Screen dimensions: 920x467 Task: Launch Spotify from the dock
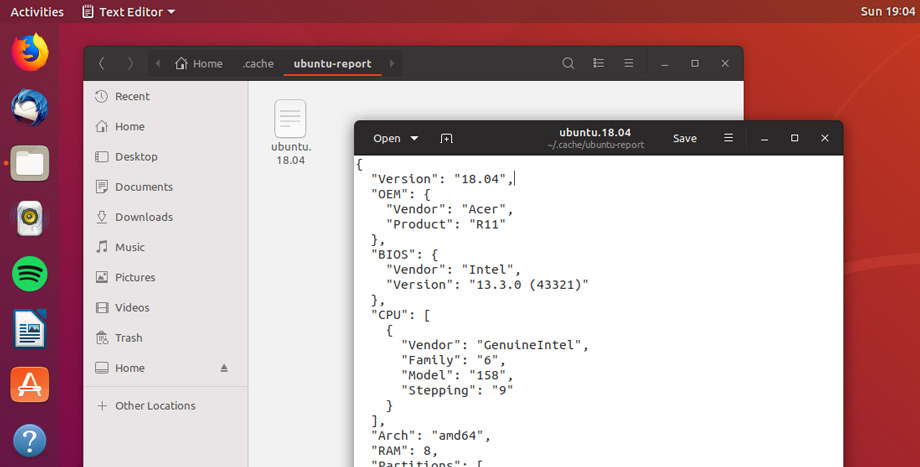[x=30, y=273]
